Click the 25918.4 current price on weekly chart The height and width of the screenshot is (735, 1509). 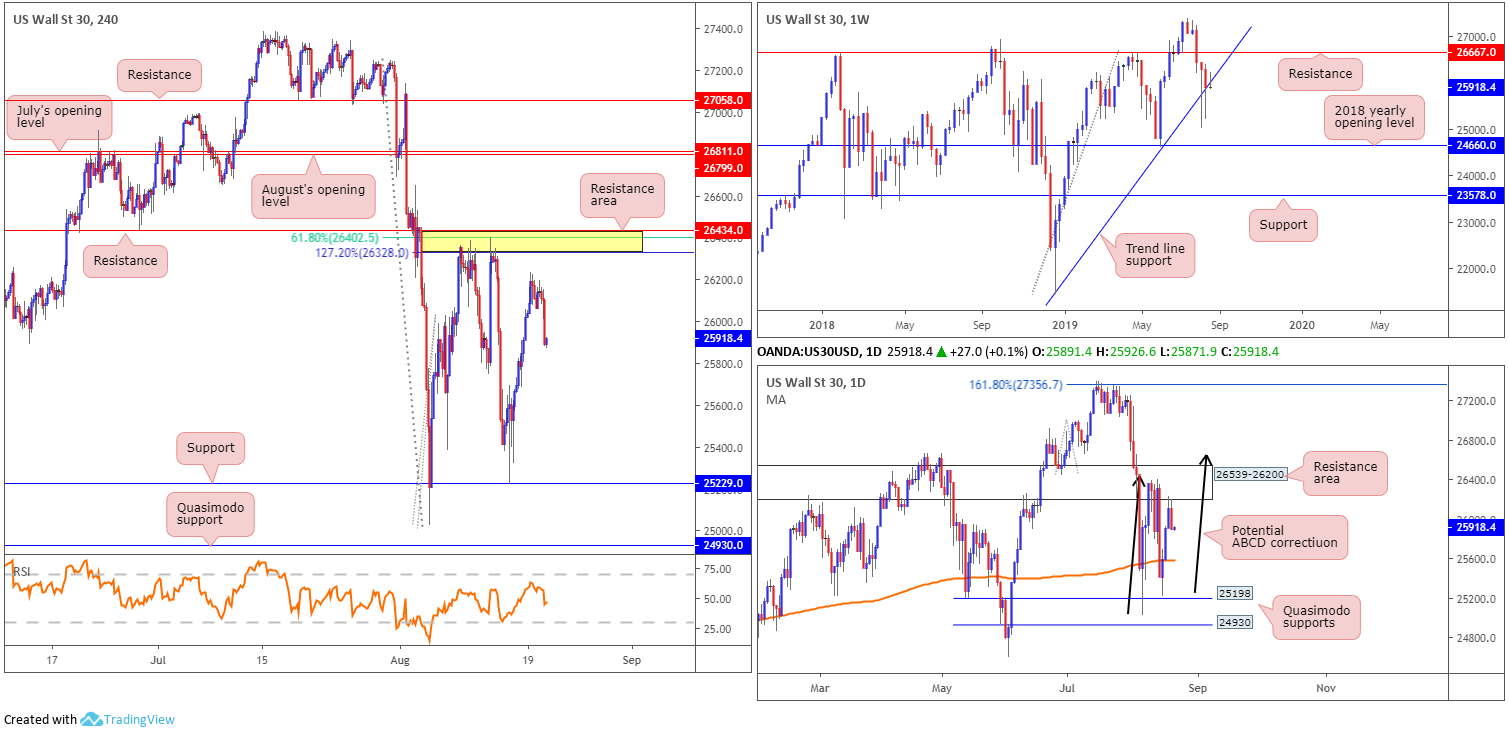[x=1476, y=87]
